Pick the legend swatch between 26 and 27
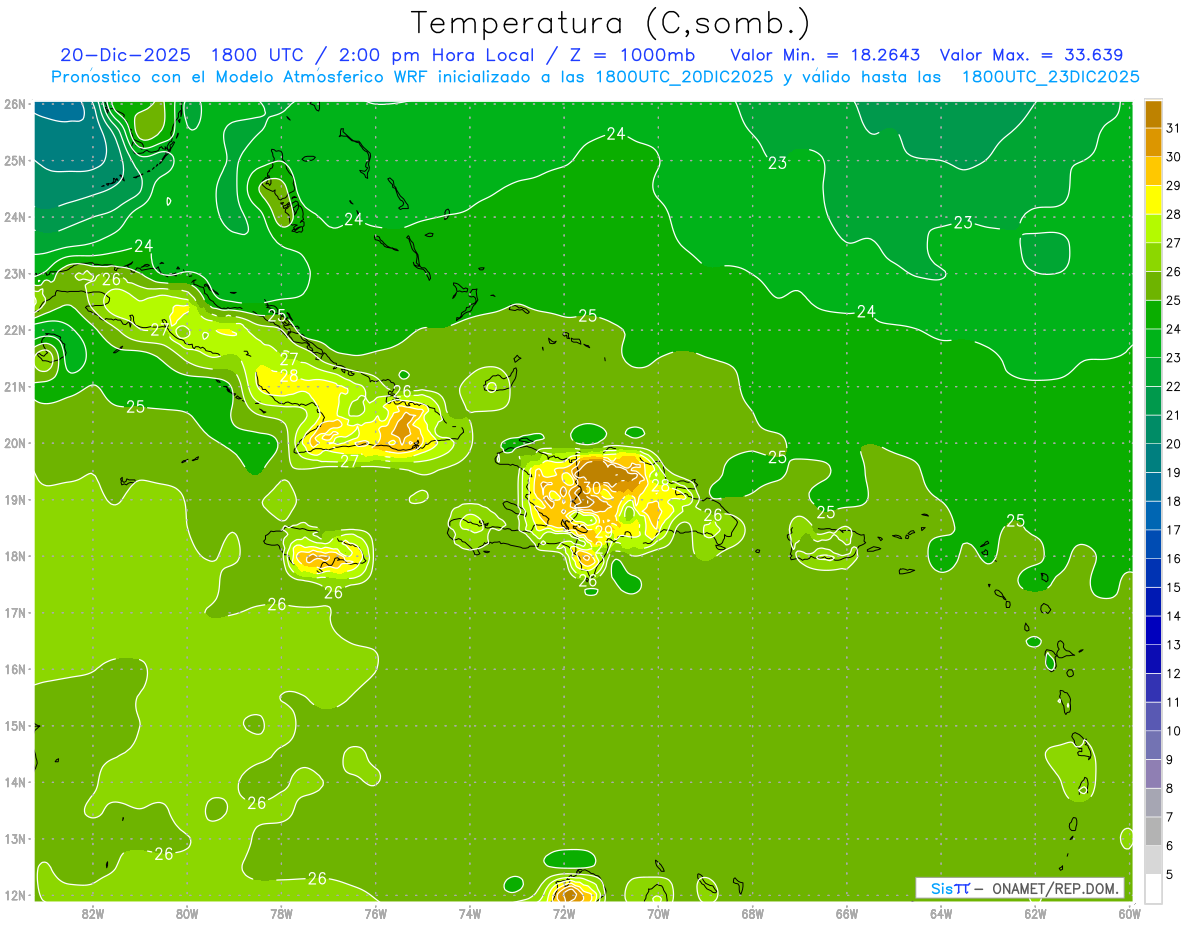The width and height of the screenshot is (1200, 927). coord(1153,257)
